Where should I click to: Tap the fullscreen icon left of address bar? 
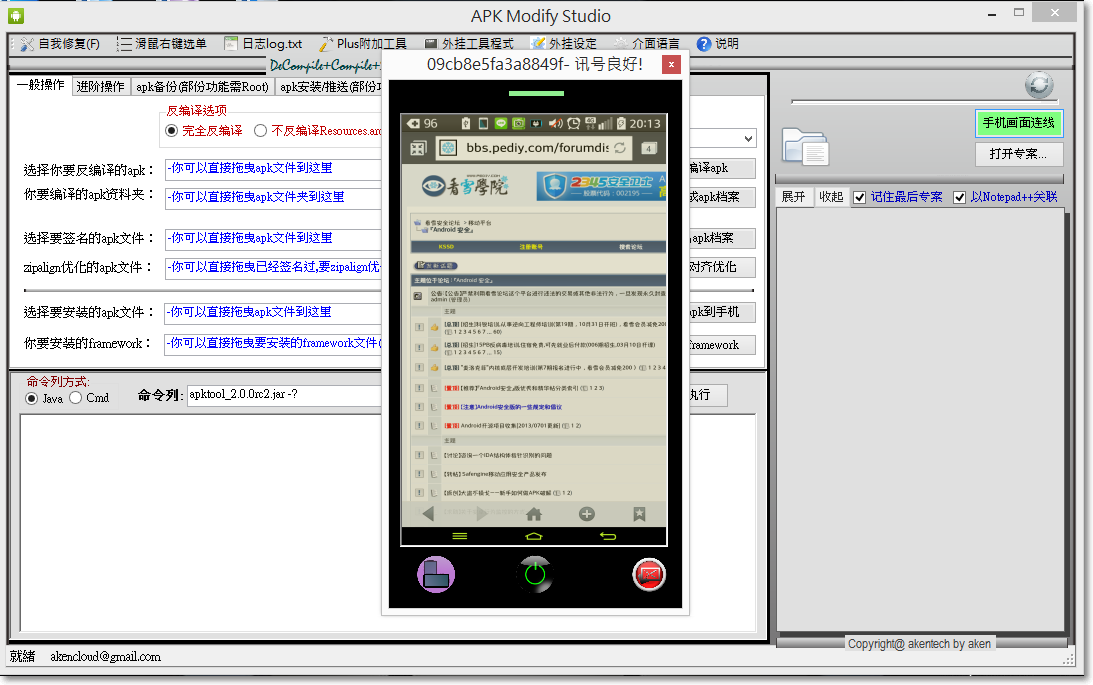pyautogui.click(x=418, y=148)
